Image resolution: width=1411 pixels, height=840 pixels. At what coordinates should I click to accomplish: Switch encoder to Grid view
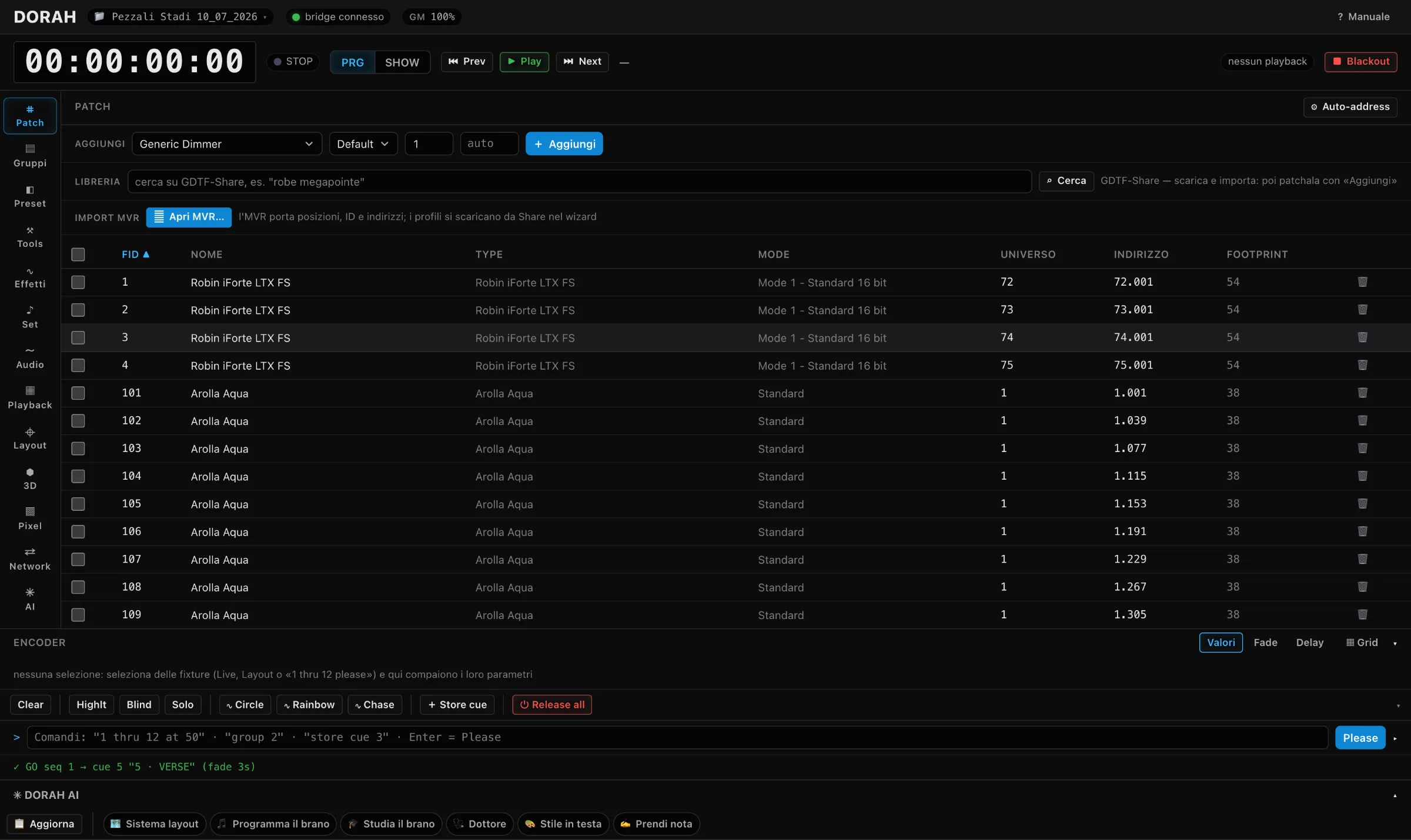click(x=1362, y=642)
